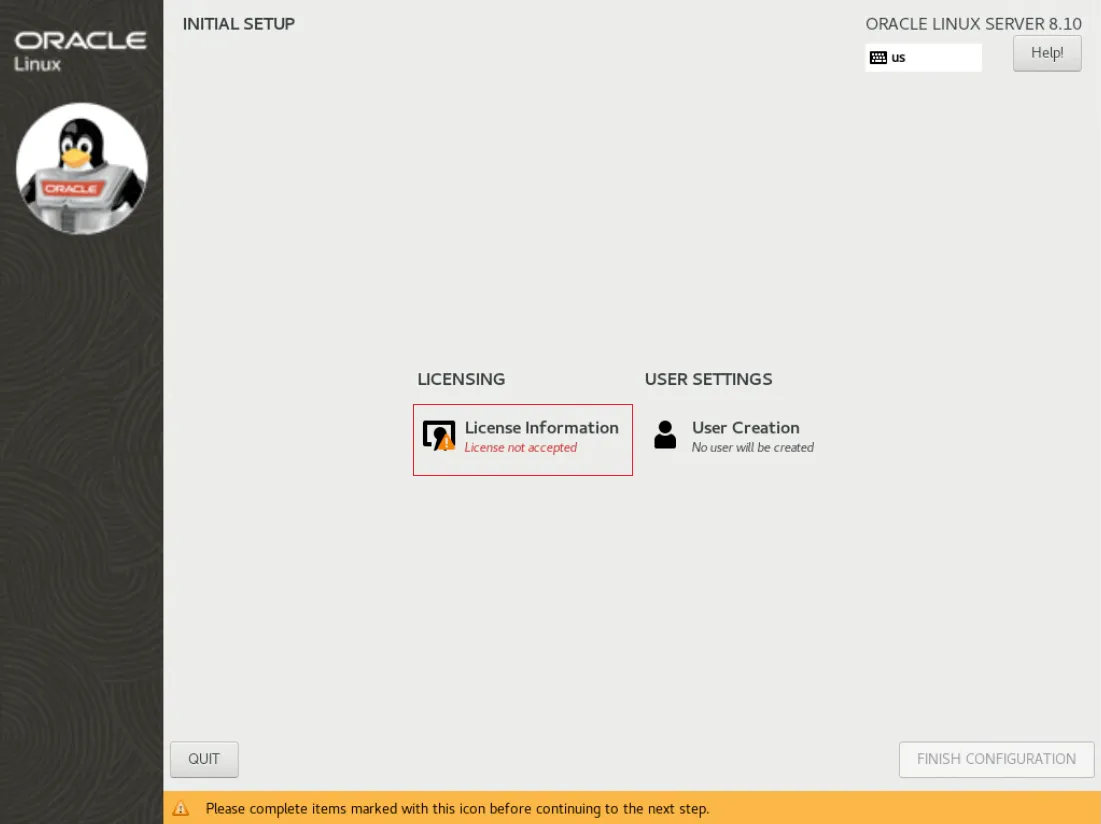Click FINISH CONFIGURATION
Image resolution: width=1101 pixels, height=824 pixels.
tap(996, 759)
